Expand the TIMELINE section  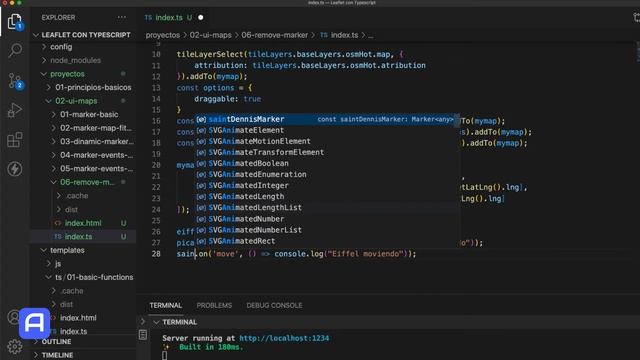tap(83, 355)
